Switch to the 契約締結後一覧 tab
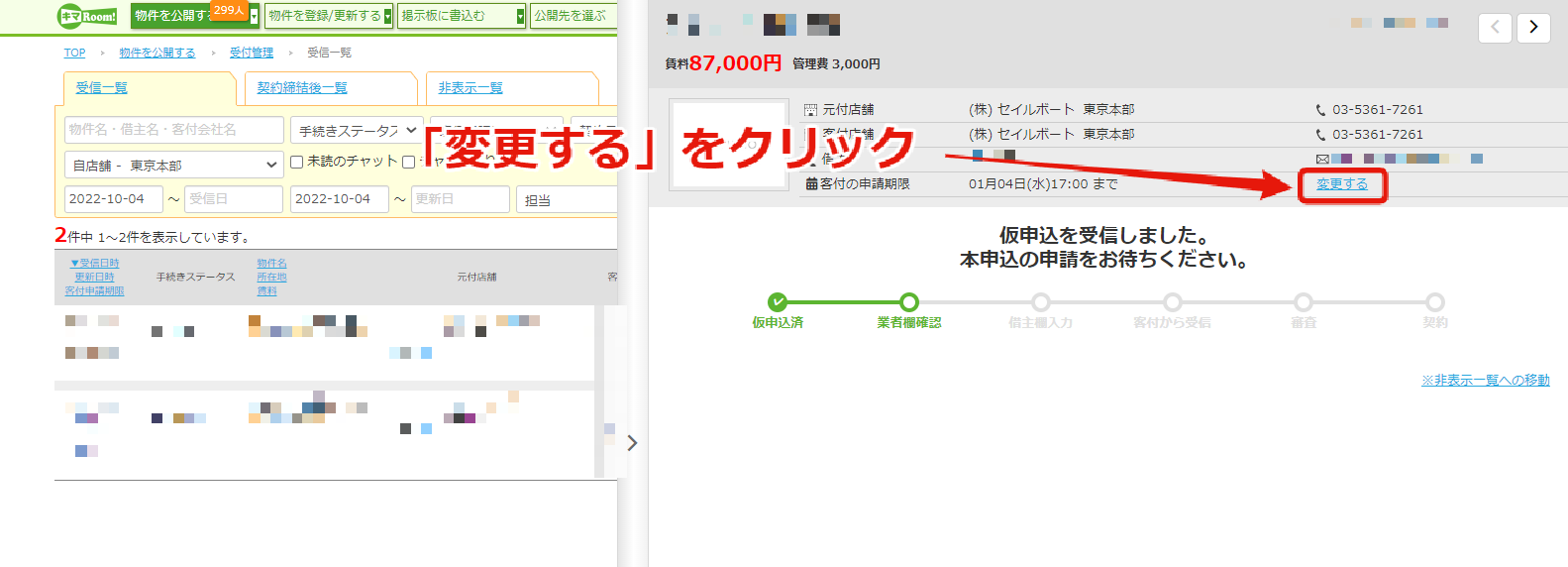Image resolution: width=1568 pixels, height=567 pixels. coord(302,88)
